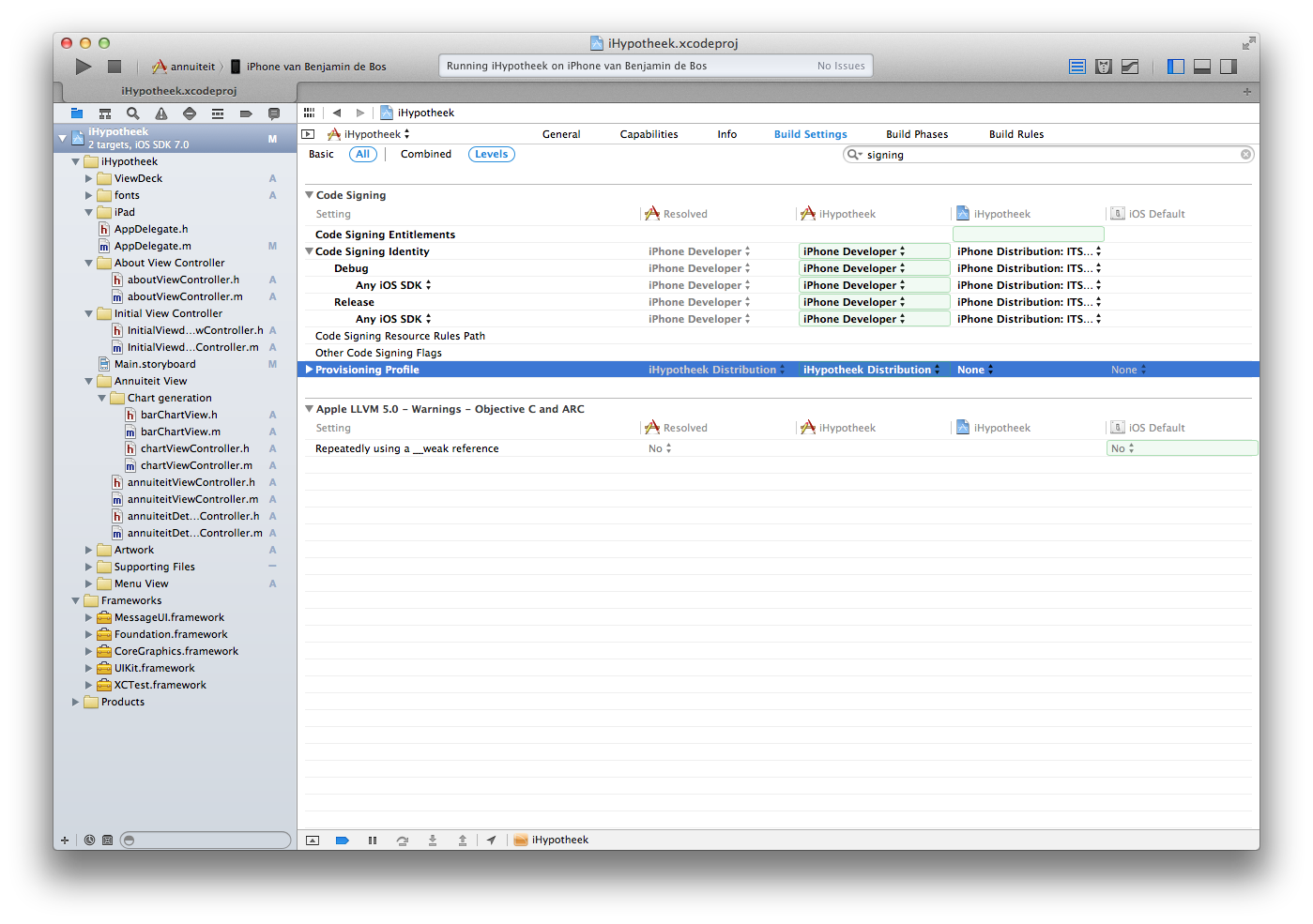Open the related items grid menu
The height and width of the screenshot is (924, 1313).
[309, 113]
